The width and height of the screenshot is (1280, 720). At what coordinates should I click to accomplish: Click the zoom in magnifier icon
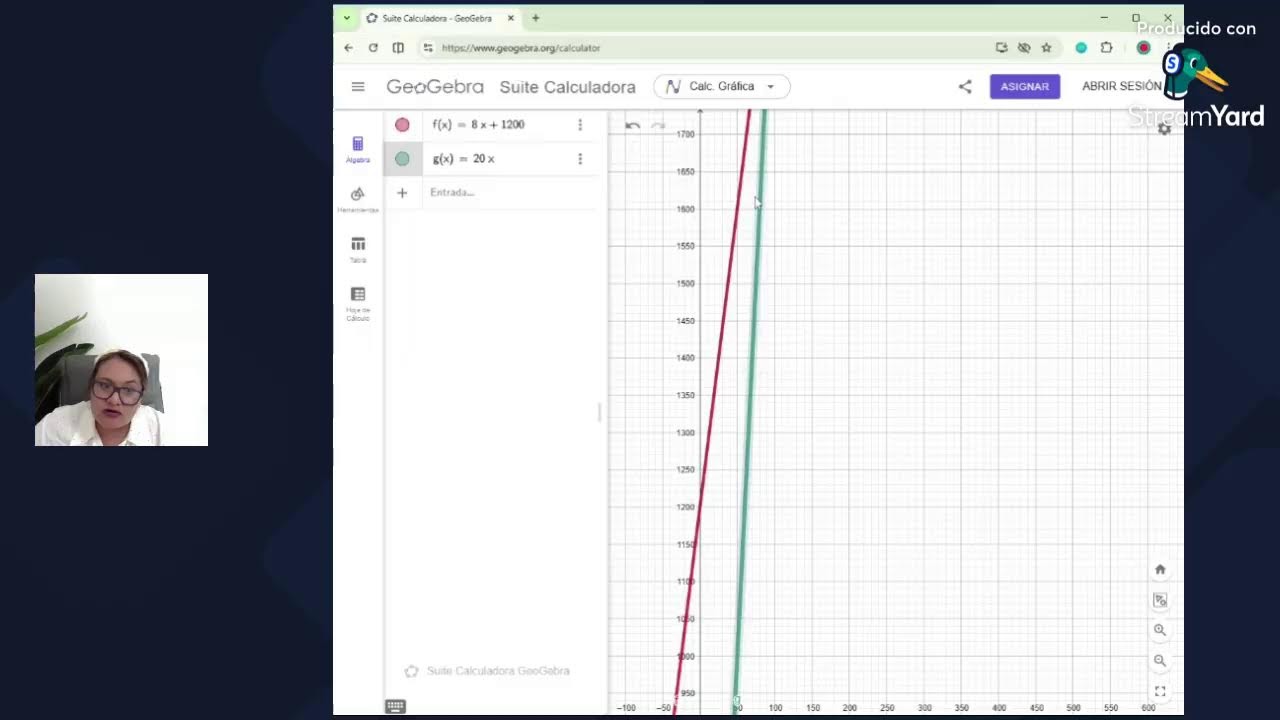[x=1160, y=630]
